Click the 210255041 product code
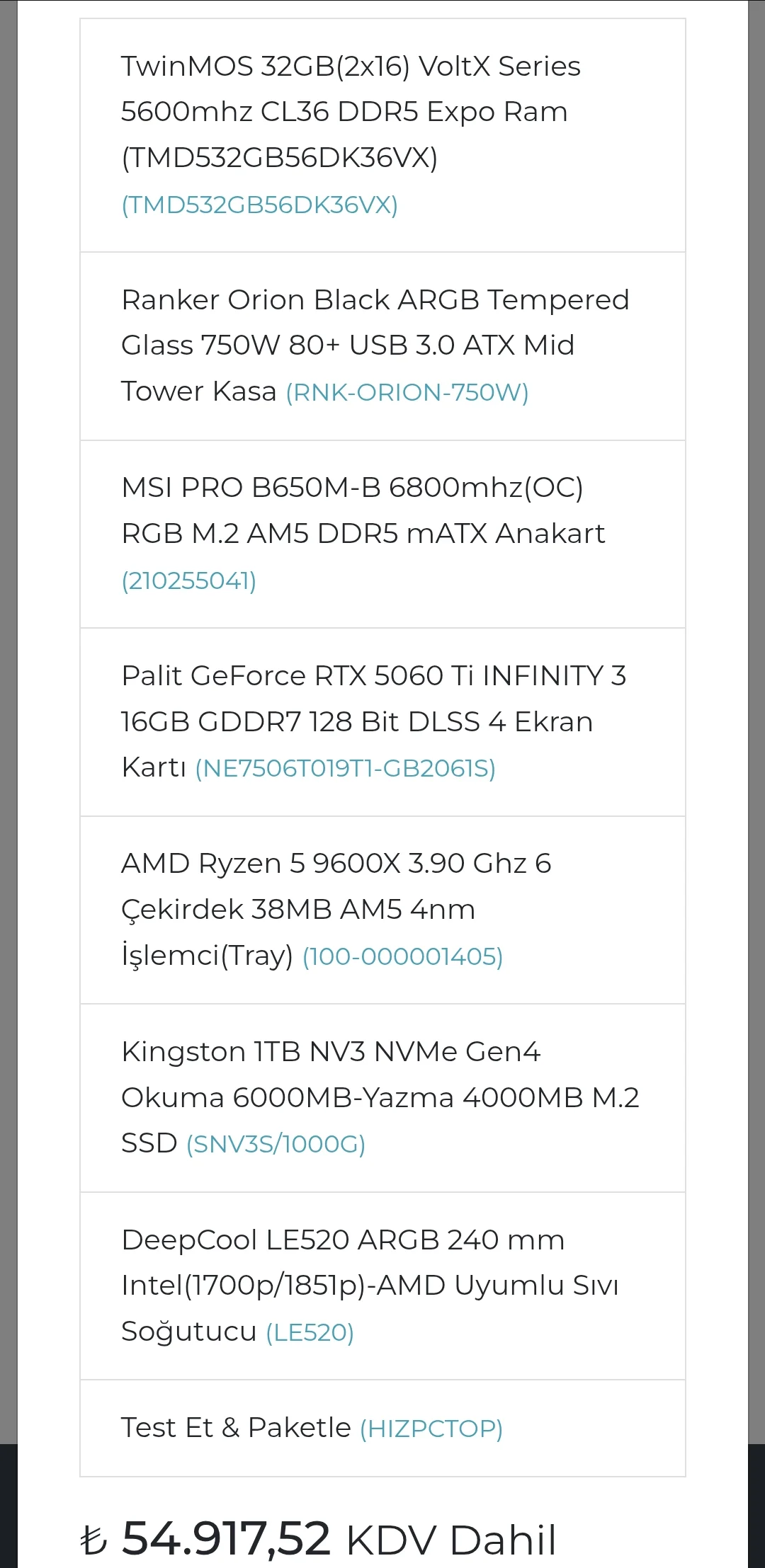The width and height of the screenshot is (765, 1568). 188,581
